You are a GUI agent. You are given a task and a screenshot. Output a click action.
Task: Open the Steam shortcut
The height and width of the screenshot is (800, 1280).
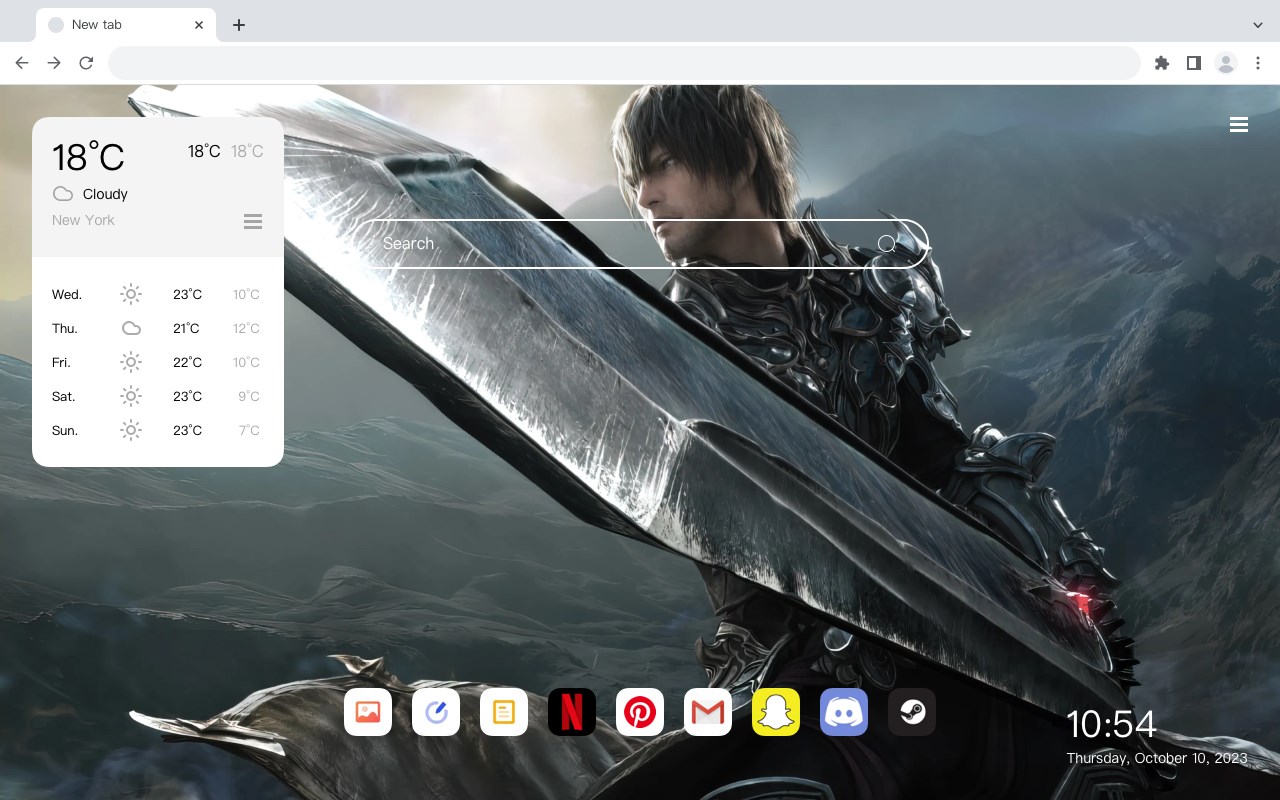click(912, 712)
